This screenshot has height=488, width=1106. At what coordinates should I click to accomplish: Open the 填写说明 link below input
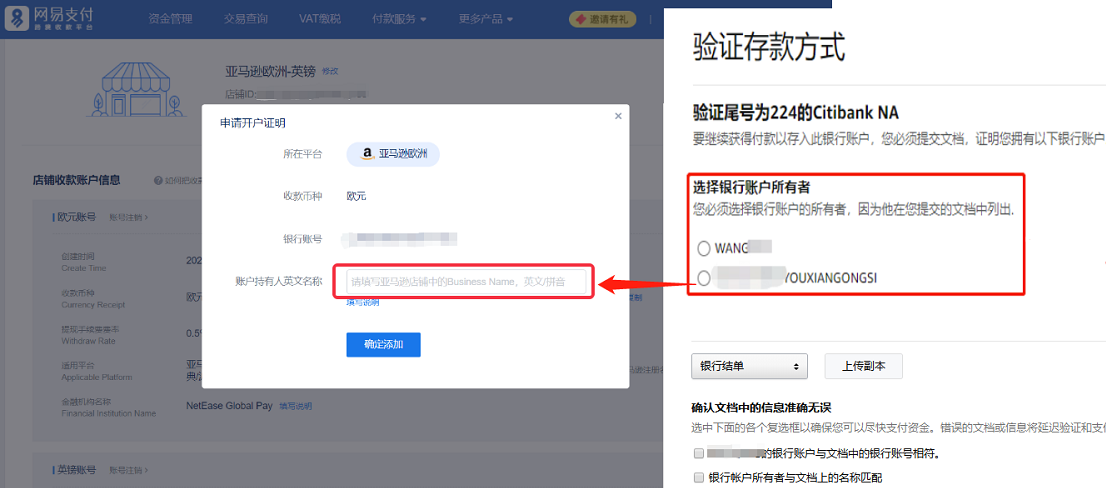(363, 302)
